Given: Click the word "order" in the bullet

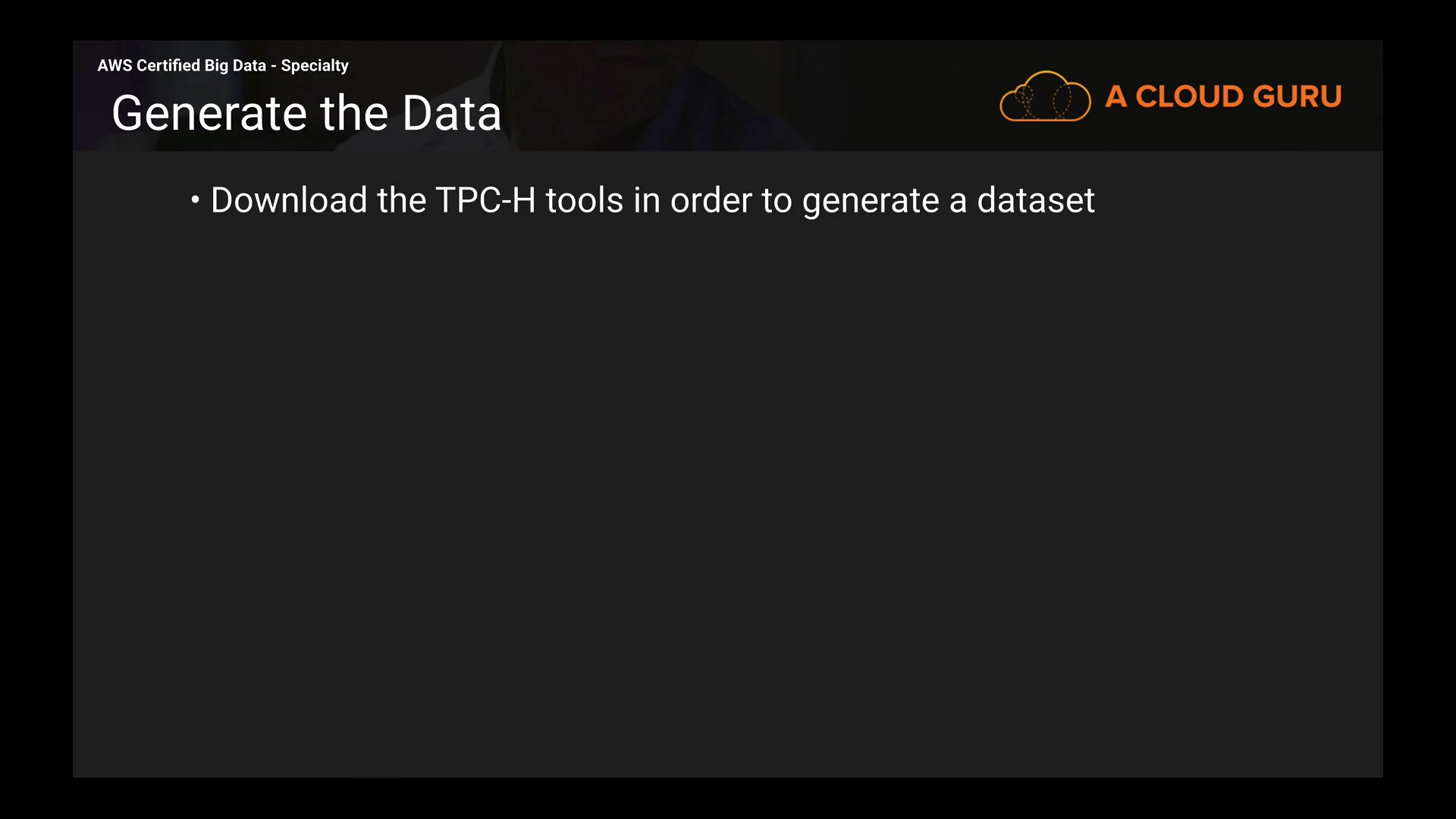Looking at the screenshot, I should point(711,200).
